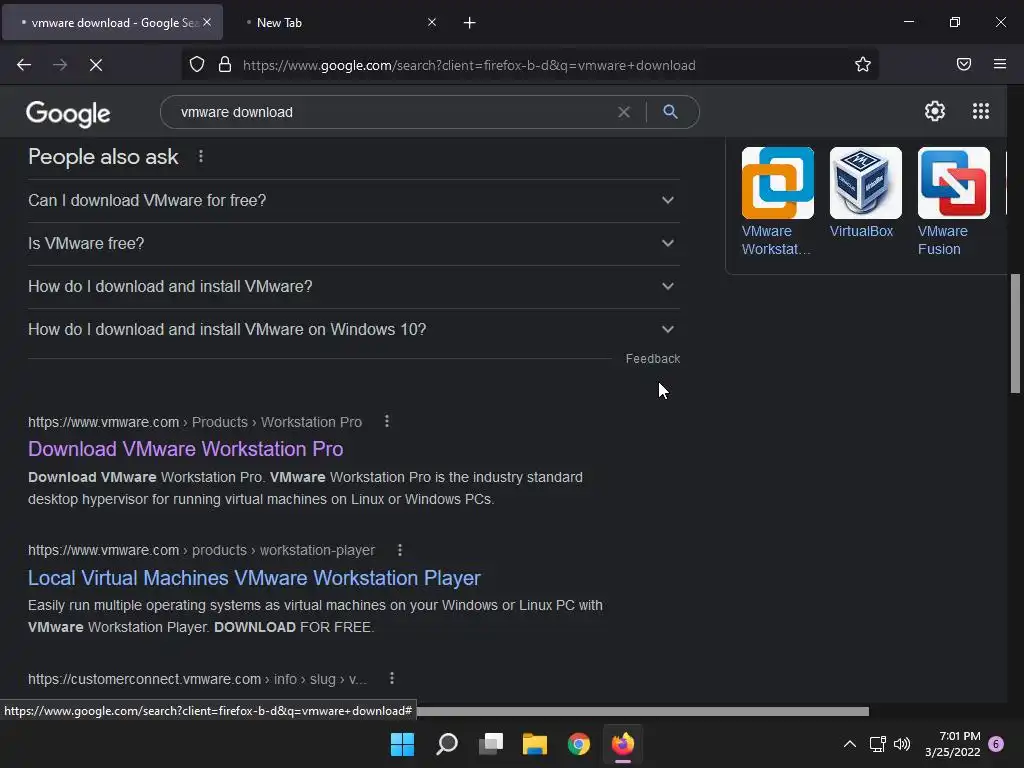Open the tracking protection shield icon
Screen dimensions: 1024x768
coord(197,65)
